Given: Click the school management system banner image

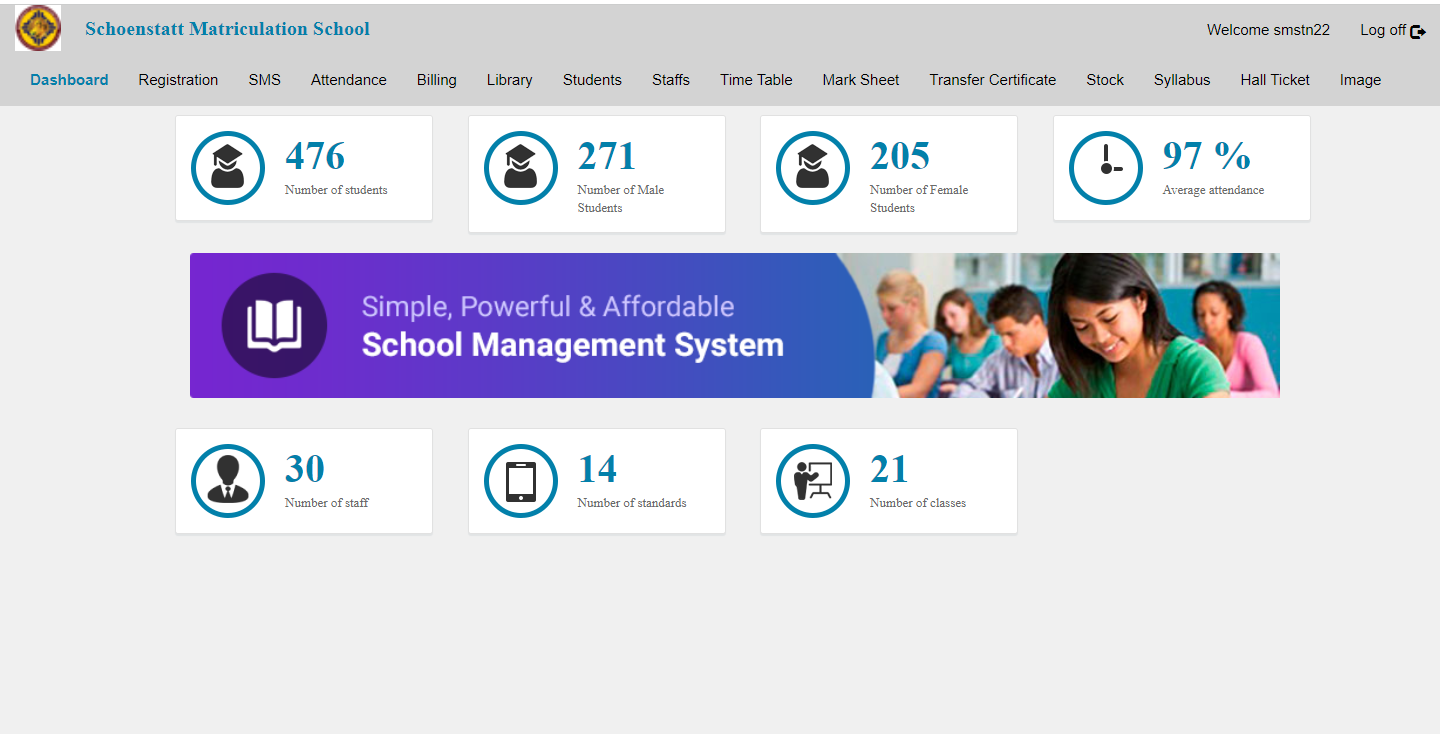Looking at the screenshot, I should 735,325.
